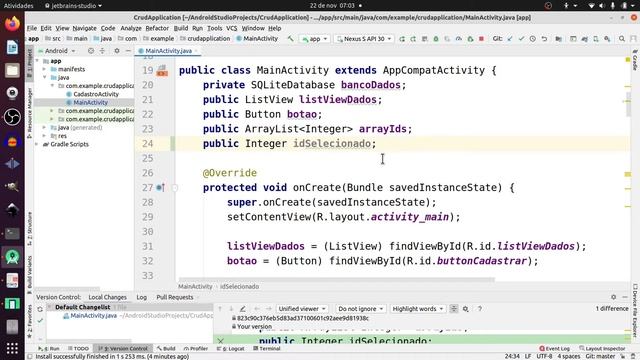Open Project panel settings gear
Image resolution: width=640 pixels, height=360 pixels.
117,51
